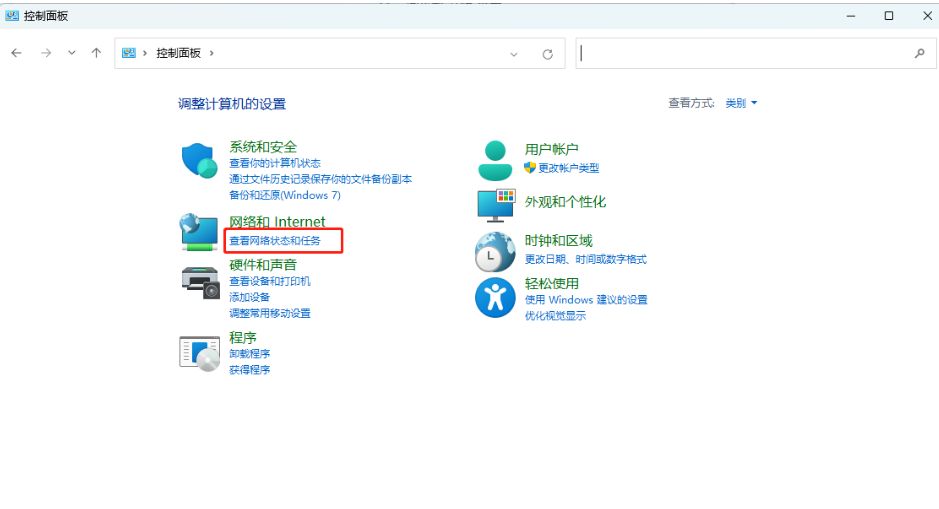Click the 控制面板 breadcrumb in the address bar
Viewport: 939px width, 509px height.
coord(178,53)
